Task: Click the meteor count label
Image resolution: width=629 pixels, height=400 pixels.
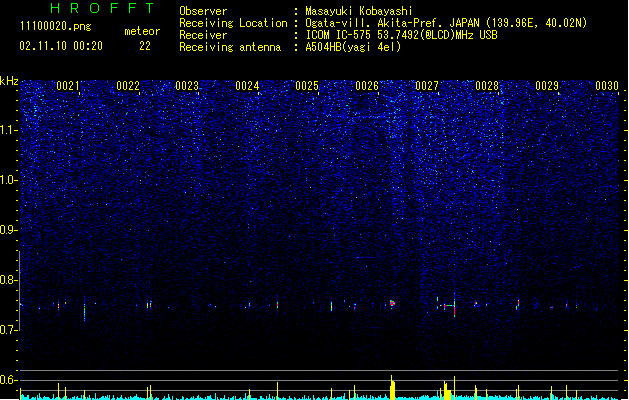Action: [x=142, y=31]
